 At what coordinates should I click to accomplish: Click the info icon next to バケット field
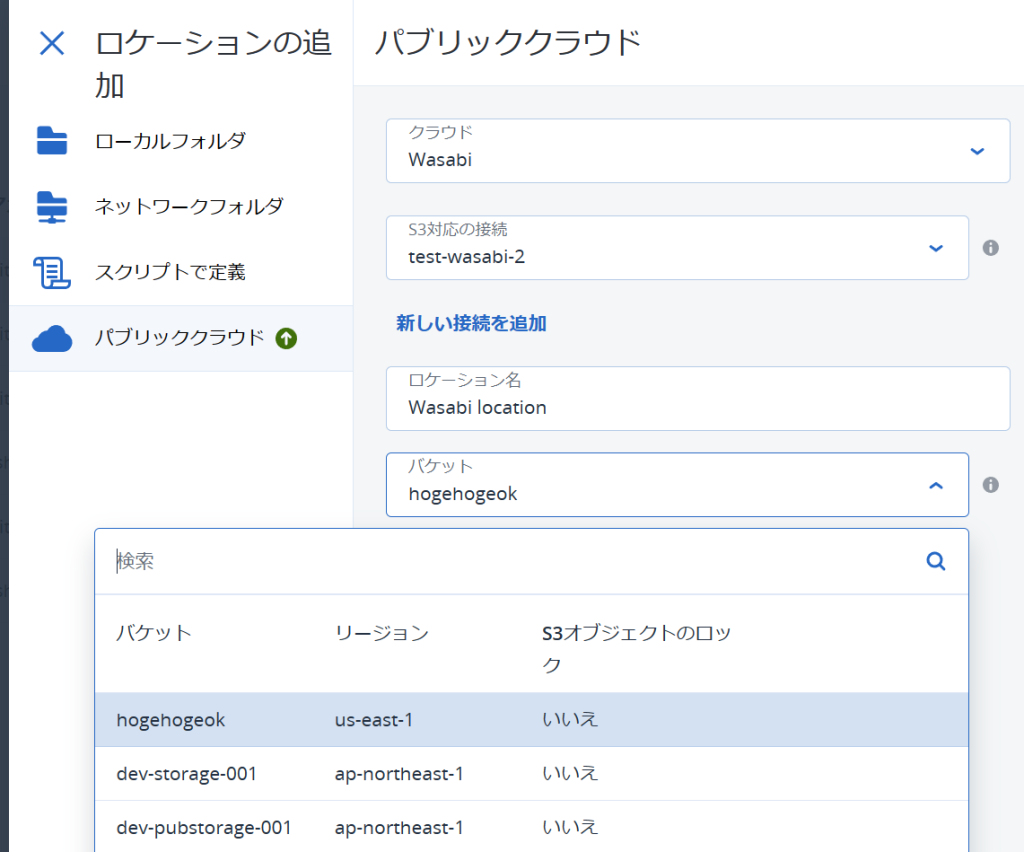coord(991,485)
